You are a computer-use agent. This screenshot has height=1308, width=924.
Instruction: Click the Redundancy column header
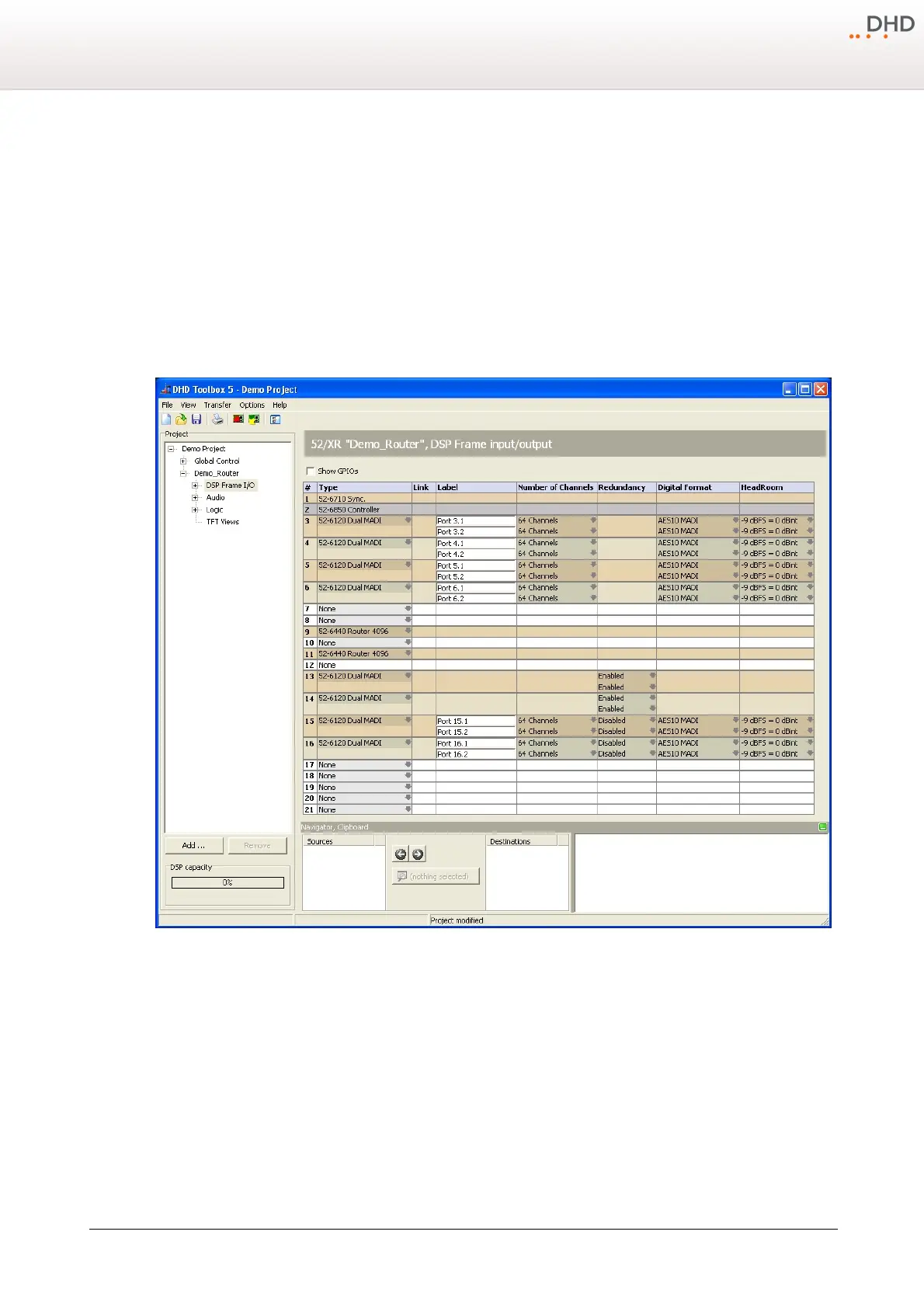(627, 488)
